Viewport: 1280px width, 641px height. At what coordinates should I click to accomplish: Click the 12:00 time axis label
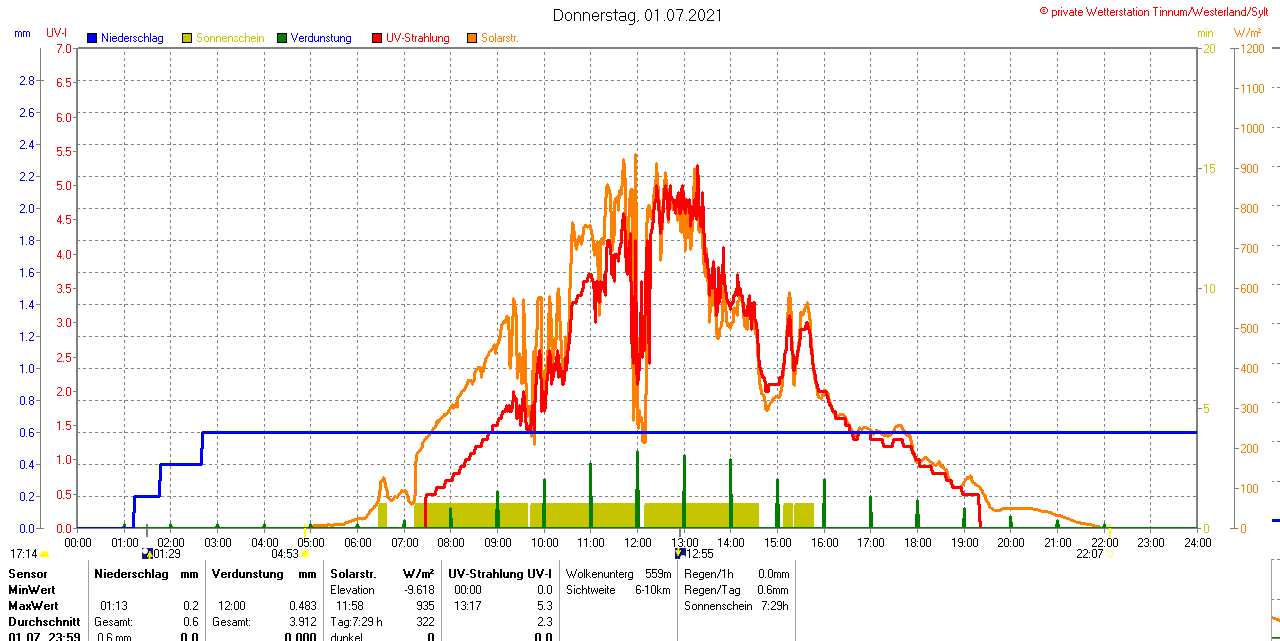637,542
